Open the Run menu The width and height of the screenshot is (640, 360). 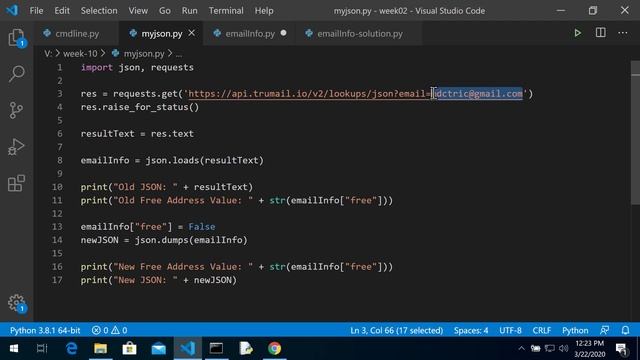pos(189,11)
